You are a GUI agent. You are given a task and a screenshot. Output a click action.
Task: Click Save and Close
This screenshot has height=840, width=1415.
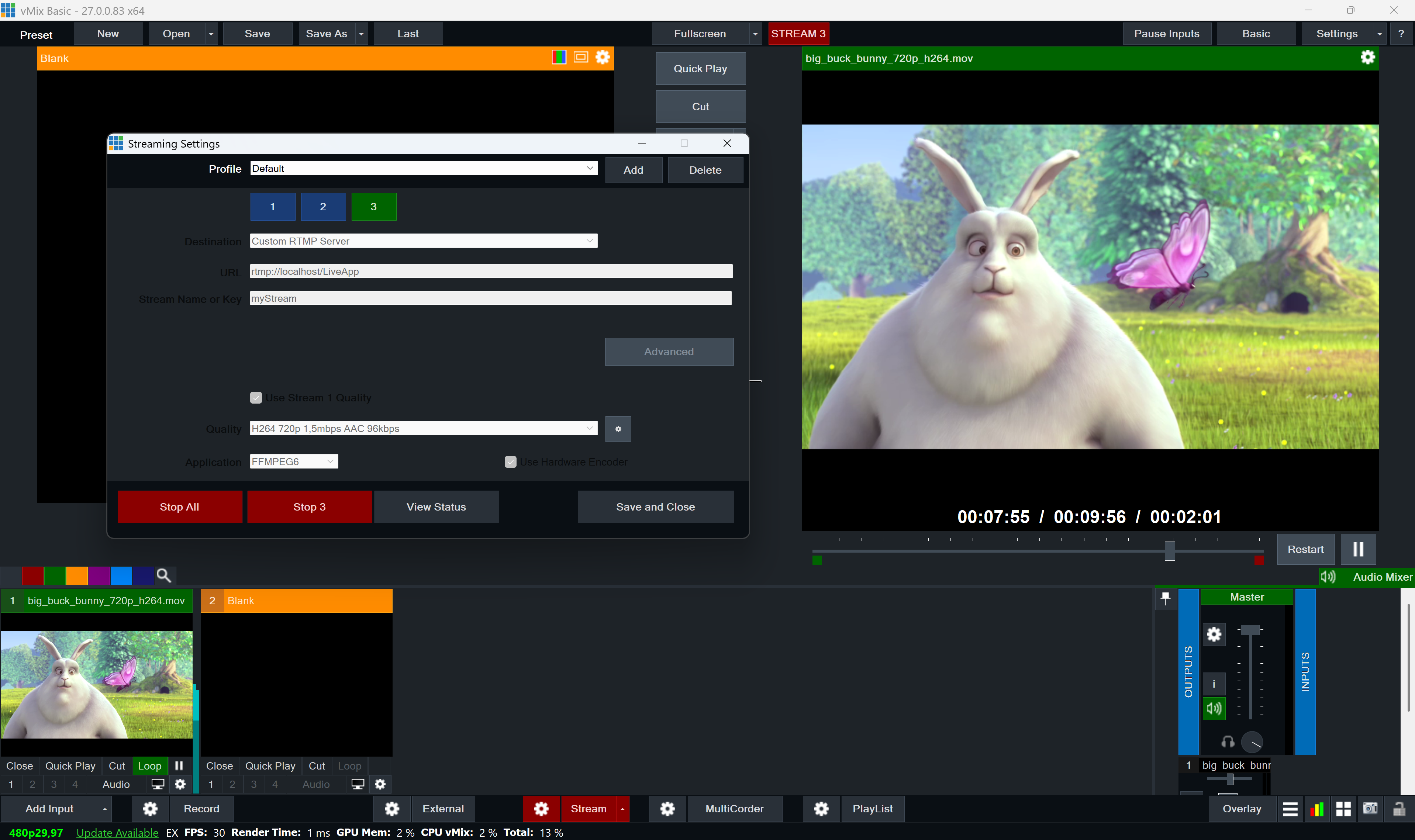point(655,507)
